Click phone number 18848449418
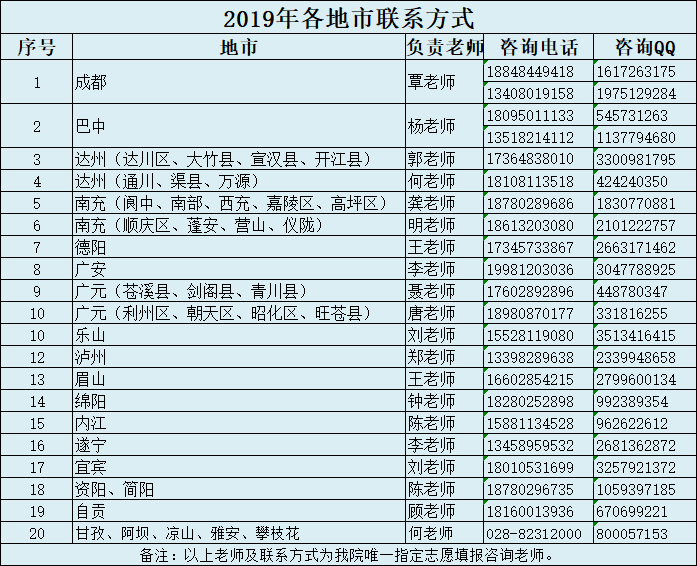697x566 pixels. click(530, 72)
